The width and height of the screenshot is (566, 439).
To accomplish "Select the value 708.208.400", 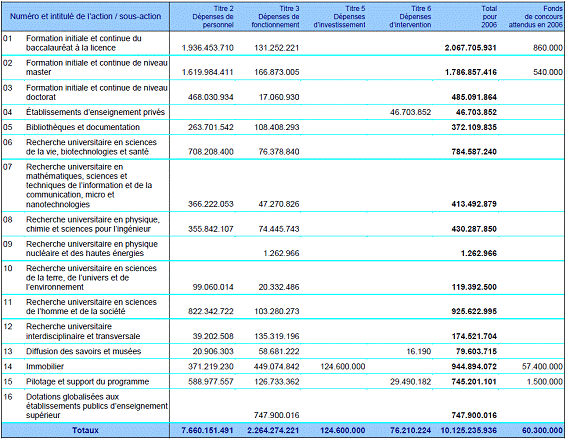I will point(211,152).
